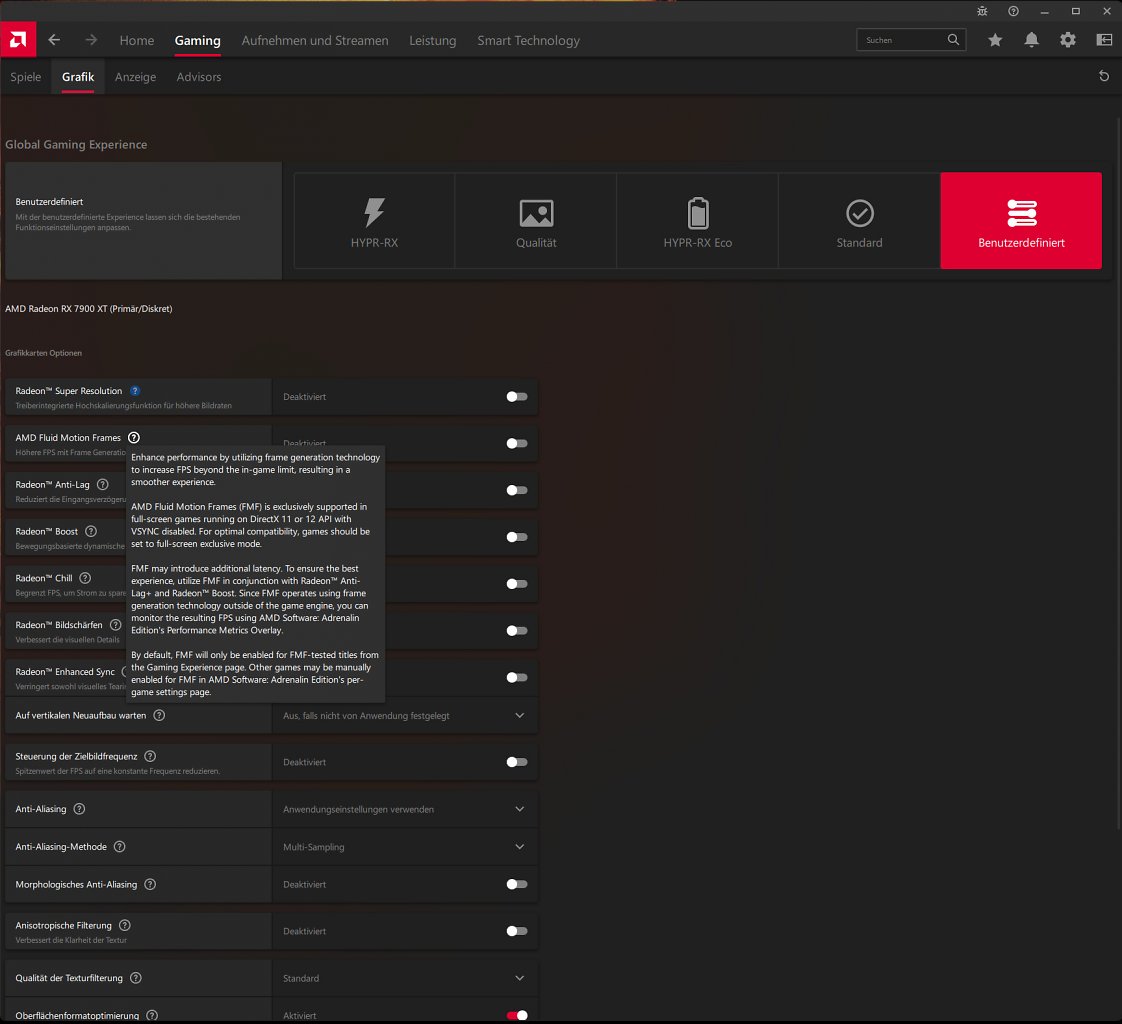Viewport: 1122px width, 1024px height.
Task: Select the Grafik sub-tab
Action: pos(78,77)
